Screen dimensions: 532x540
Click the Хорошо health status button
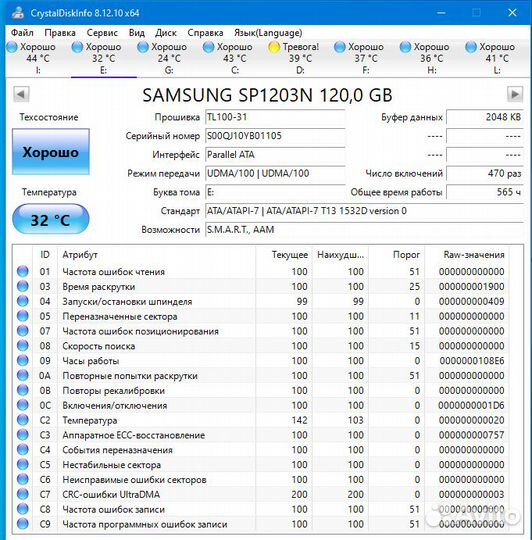coord(51,152)
